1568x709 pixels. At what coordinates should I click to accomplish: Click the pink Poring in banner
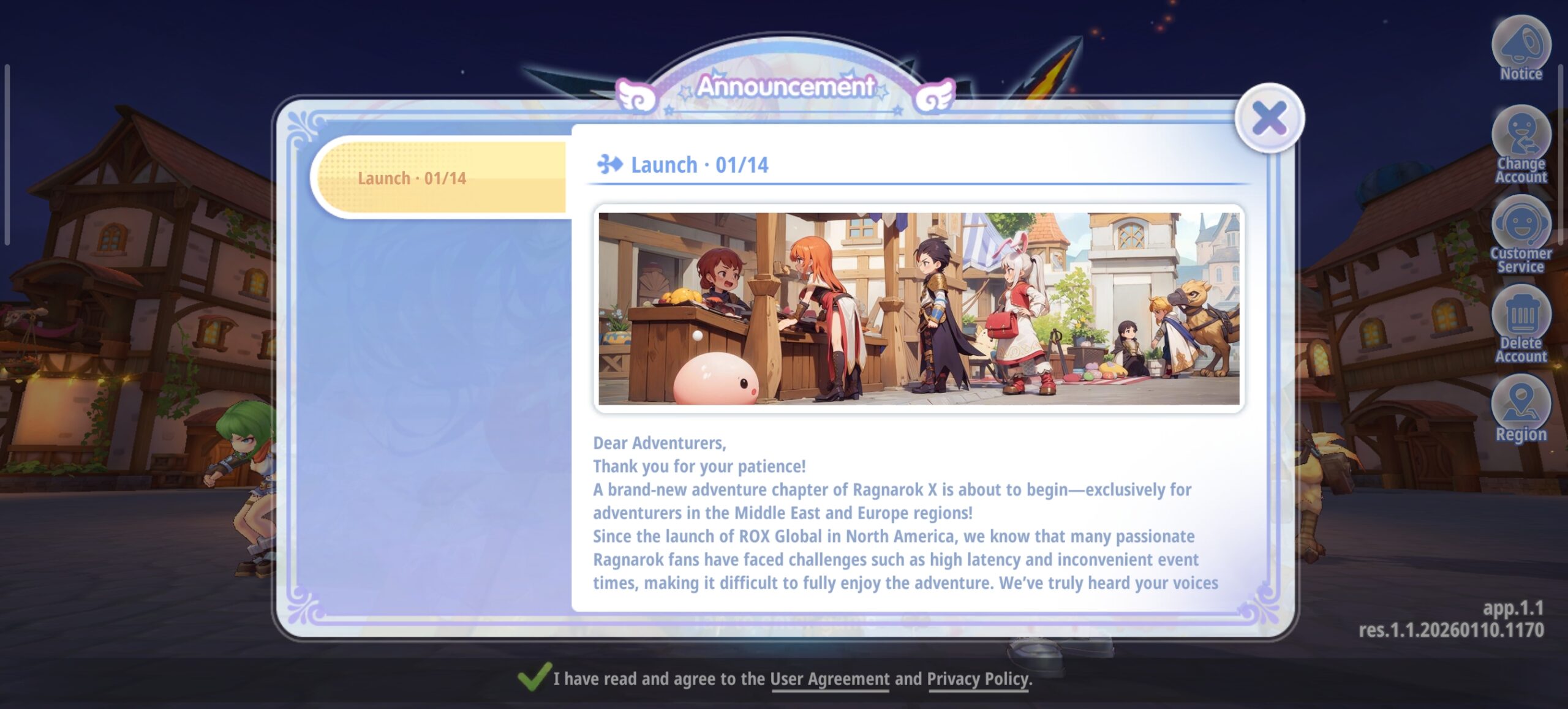click(715, 379)
